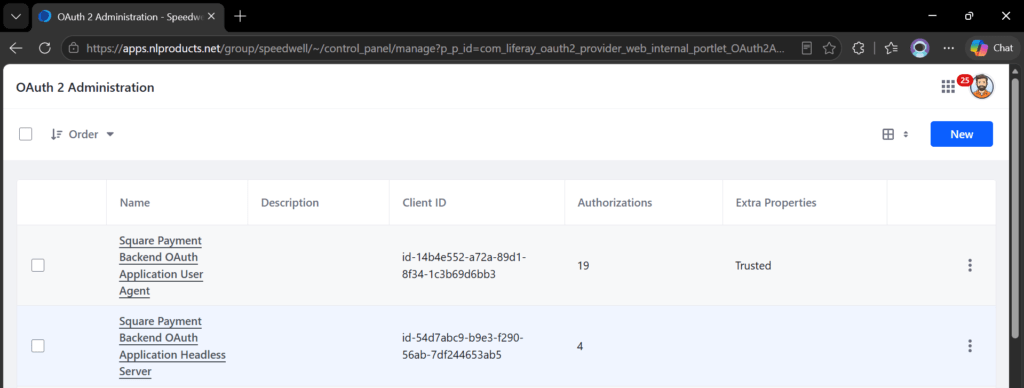Open Square Payment Backend OAuth Application User Agent
Viewport: 1024px width, 388px height.
coord(161,266)
